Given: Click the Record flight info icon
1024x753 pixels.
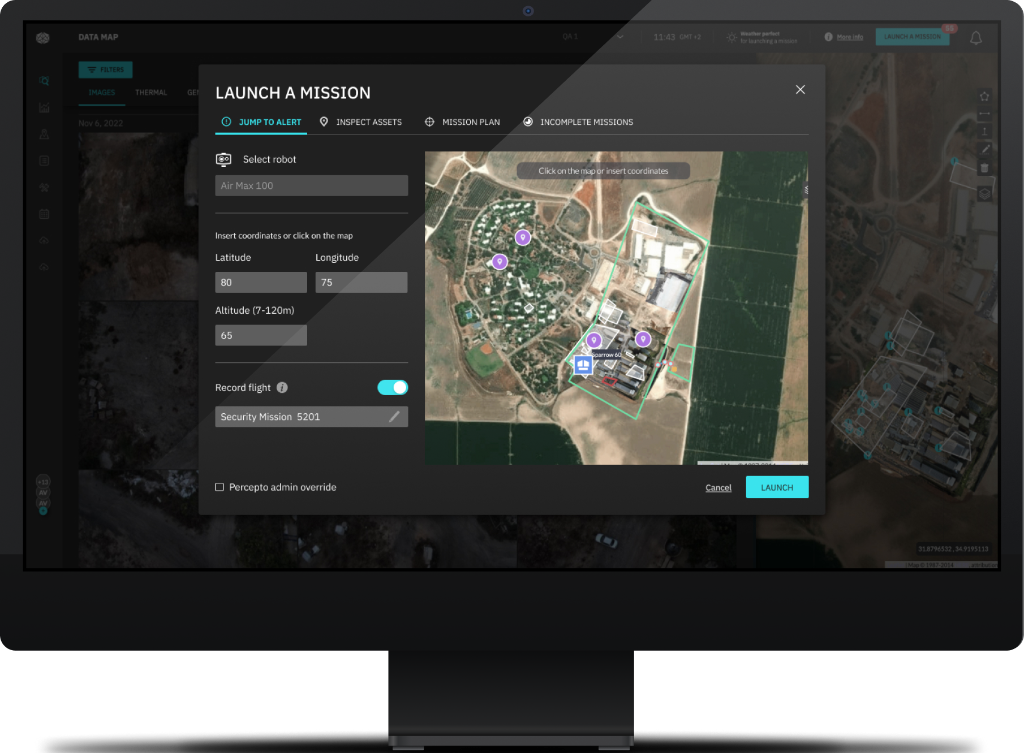Looking at the screenshot, I should pyautogui.click(x=282, y=387).
